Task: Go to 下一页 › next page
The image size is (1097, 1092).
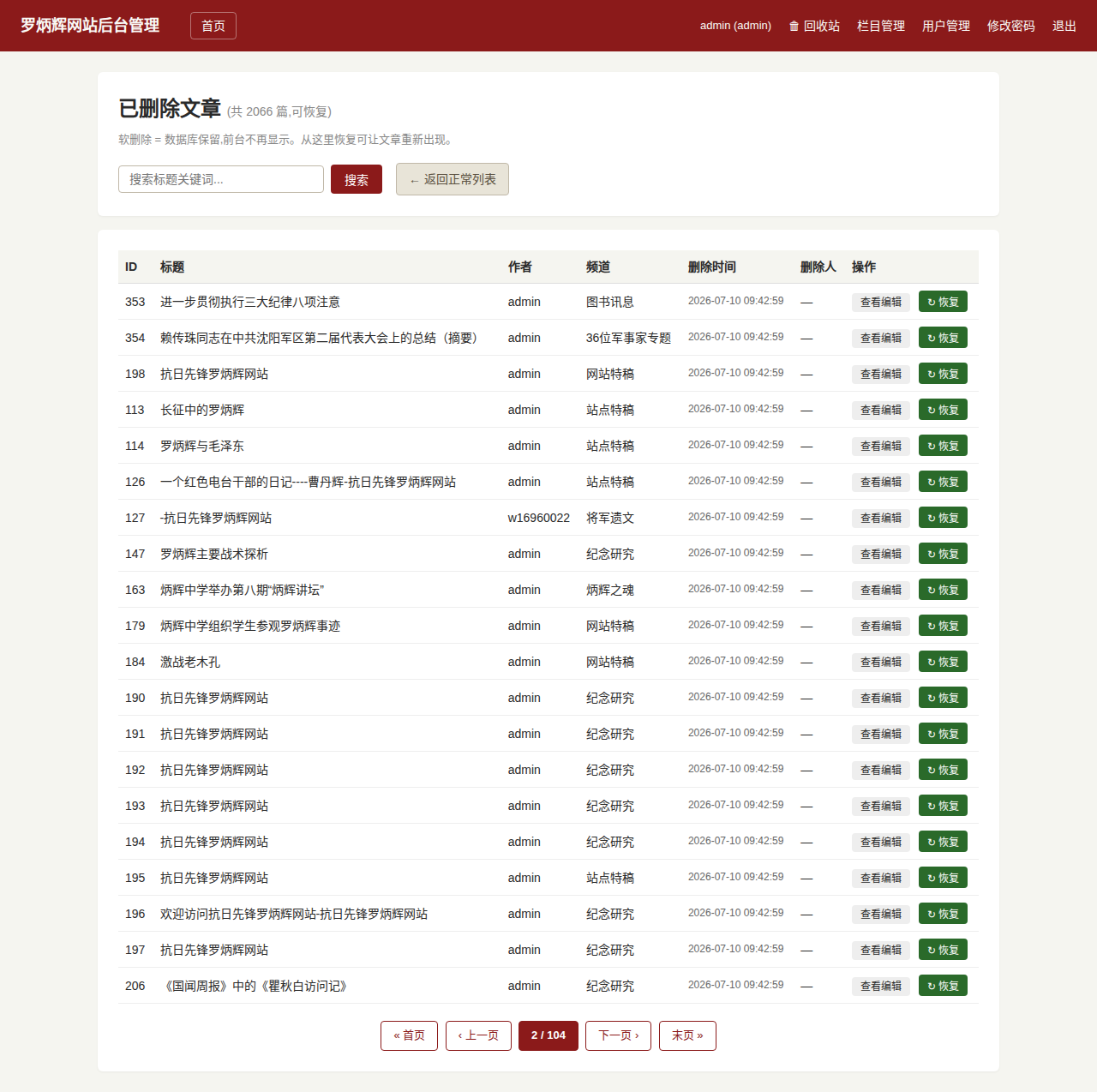Action: (619, 1035)
